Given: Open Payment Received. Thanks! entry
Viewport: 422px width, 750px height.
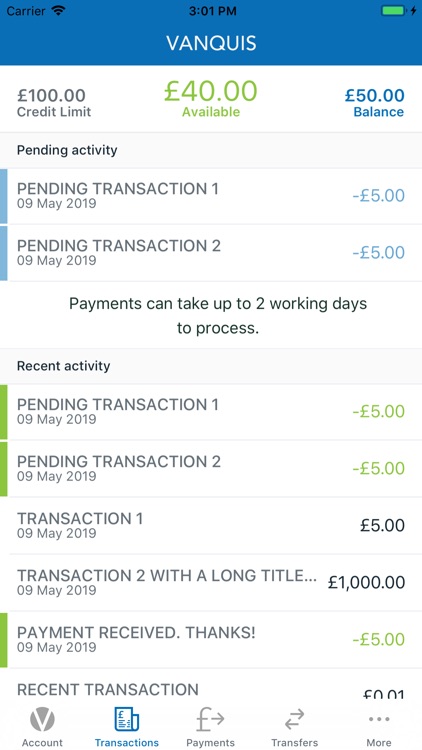Looking at the screenshot, I should (211, 640).
